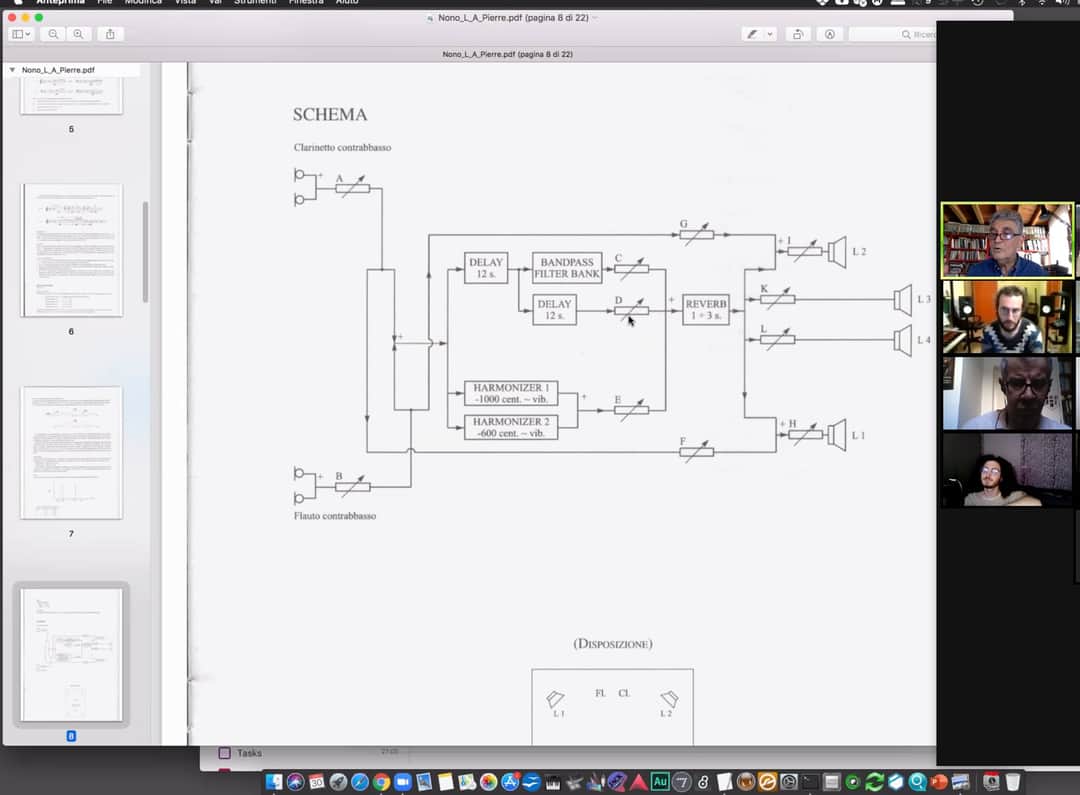Viewport: 1080px width, 795px height.
Task: Click the SCHEMA heading on the page
Action: pos(330,114)
